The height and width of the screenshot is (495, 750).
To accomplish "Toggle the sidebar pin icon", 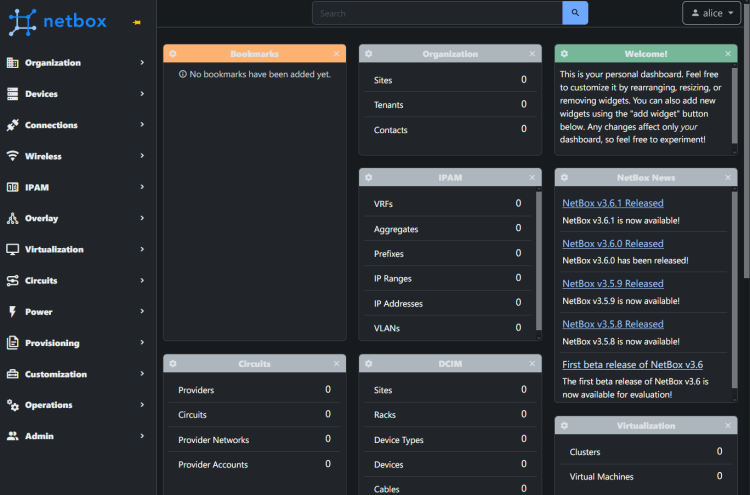I will click(x=137, y=22).
